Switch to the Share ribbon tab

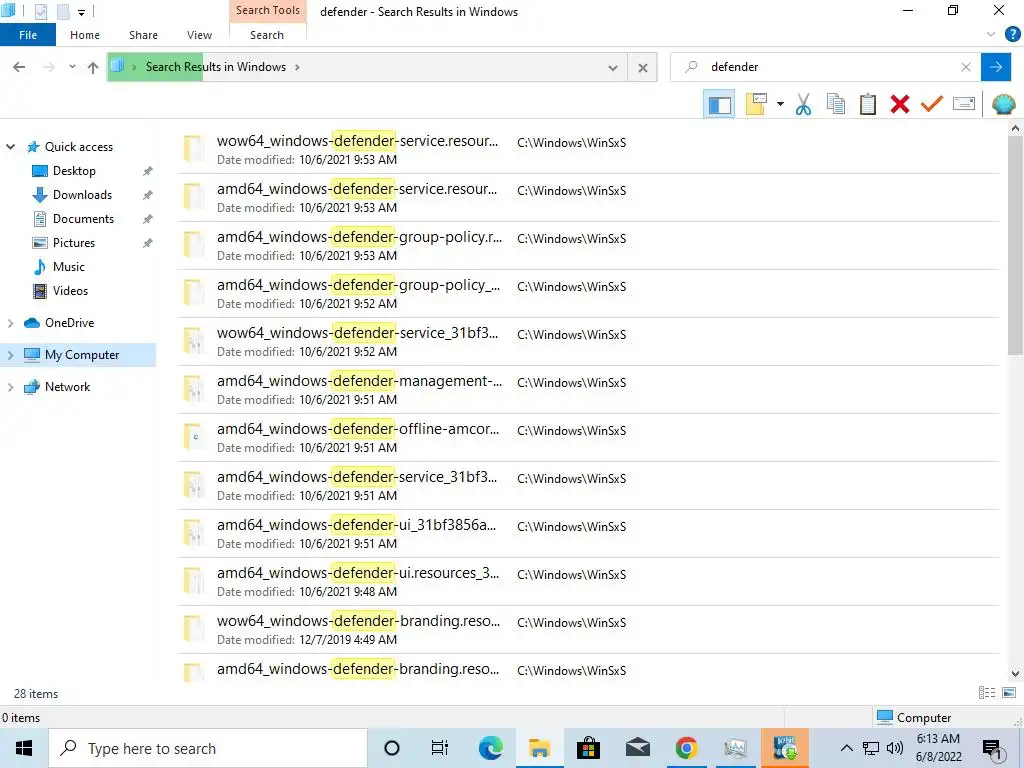(x=143, y=35)
